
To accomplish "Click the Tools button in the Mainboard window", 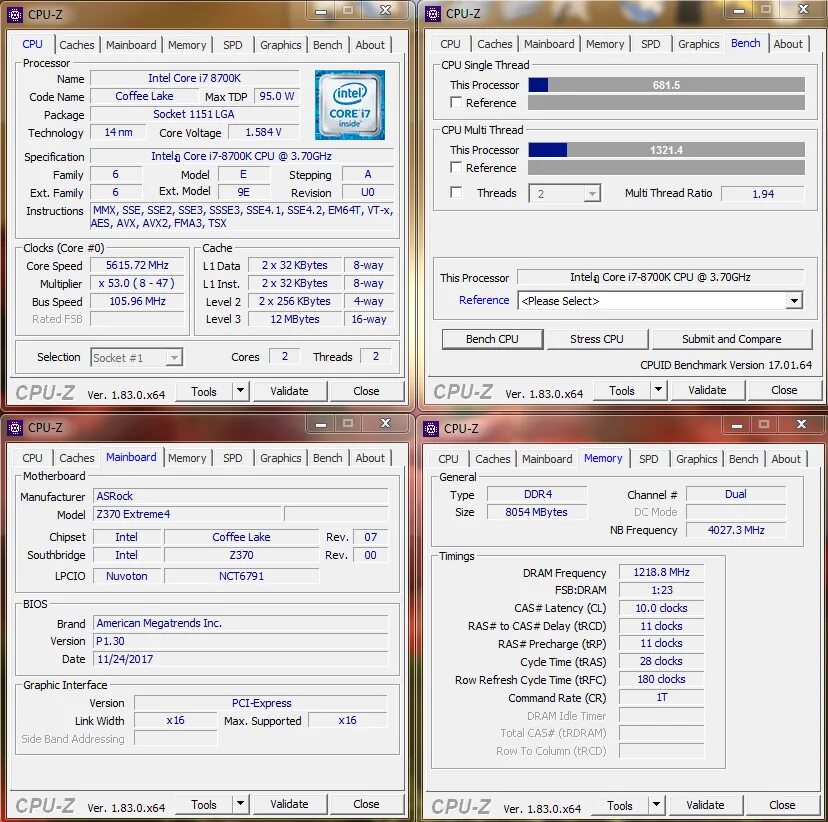I will (x=204, y=804).
